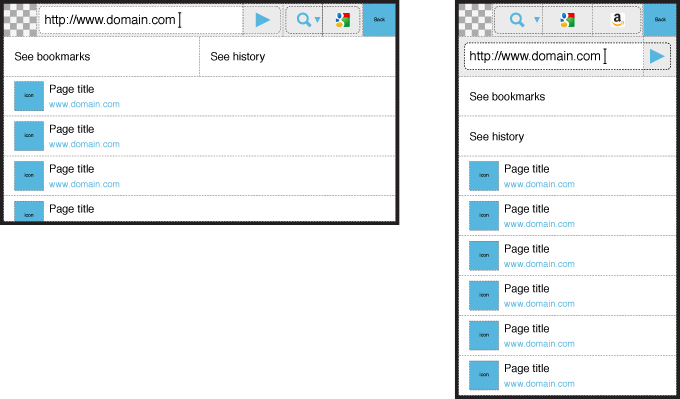Select first Page title text in landscape mockup
This screenshot has height=399, width=680.
coord(72,89)
